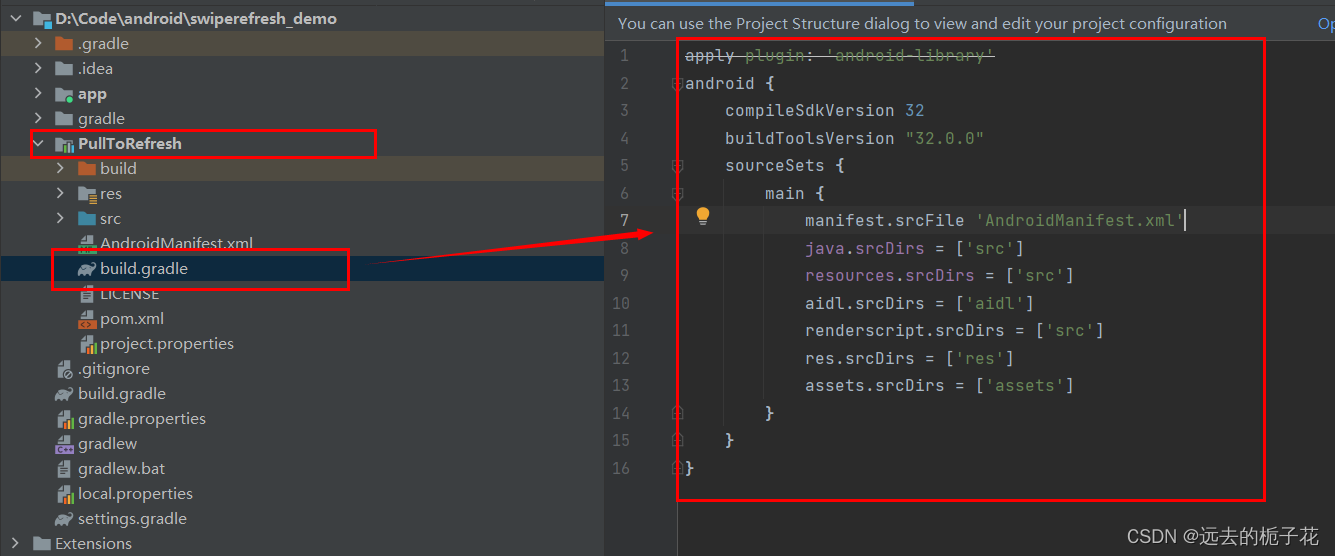1335x556 pixels.
Task: Click the resources.srcDirs code line
Action: 939,275
